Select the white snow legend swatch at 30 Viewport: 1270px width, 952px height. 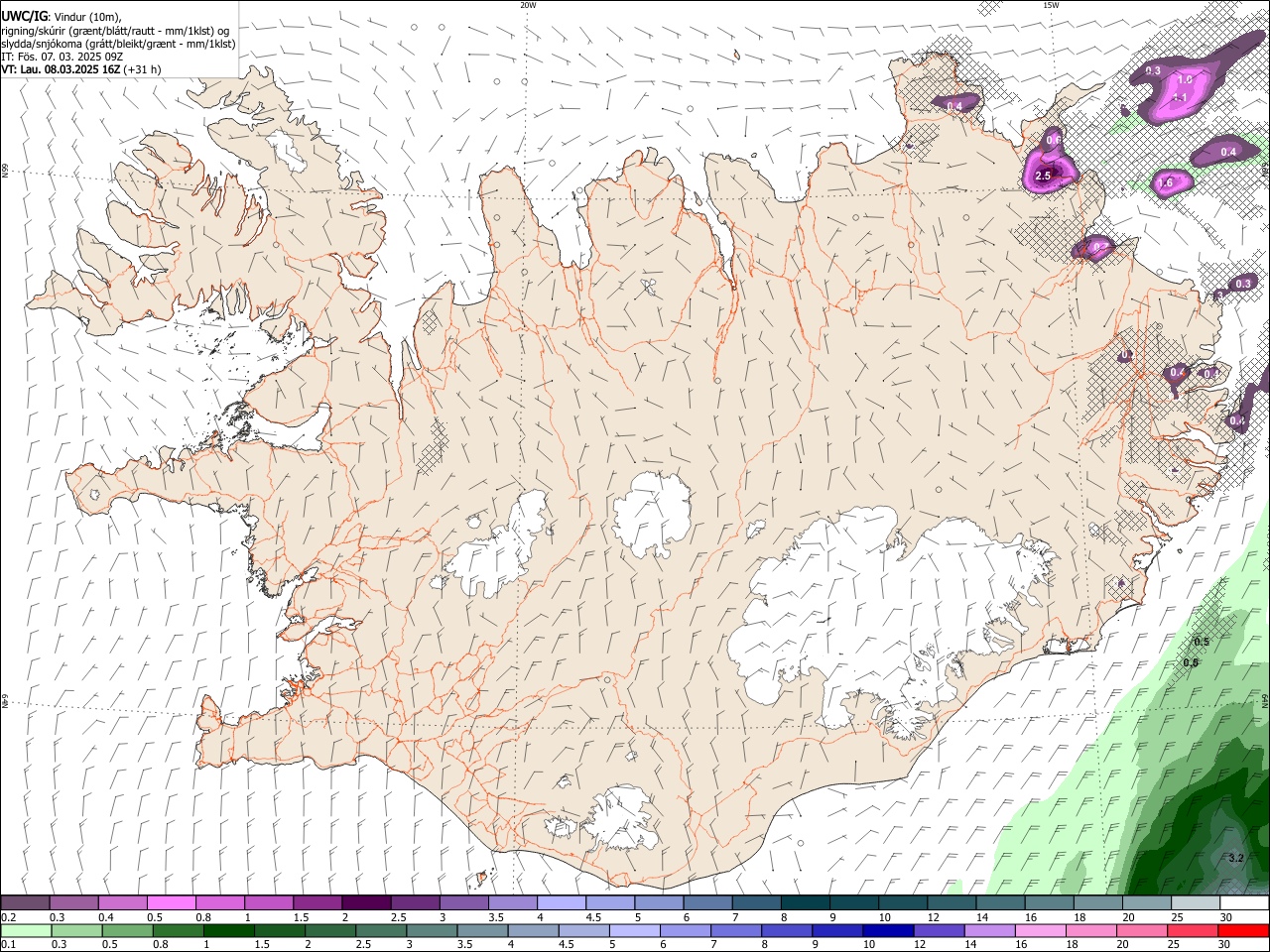(1243, 903)
